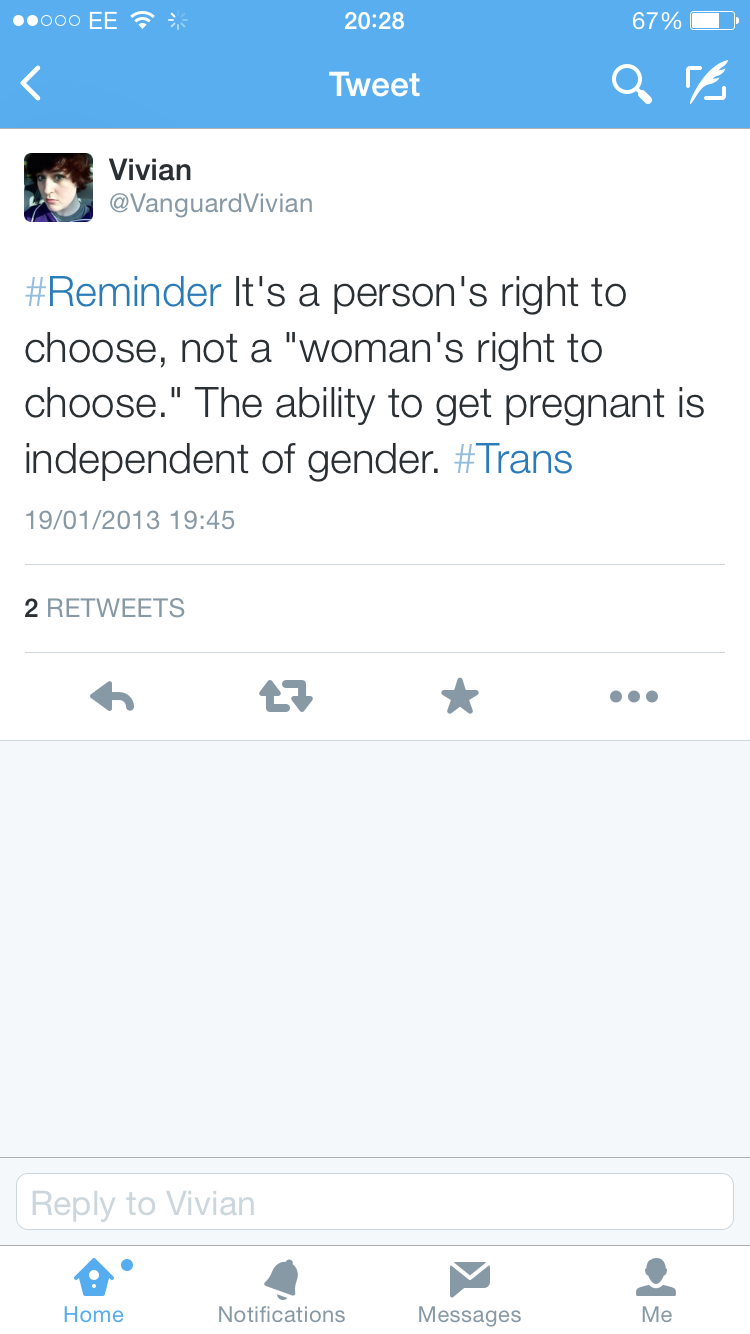Tap the back arrow

point(32,84)
